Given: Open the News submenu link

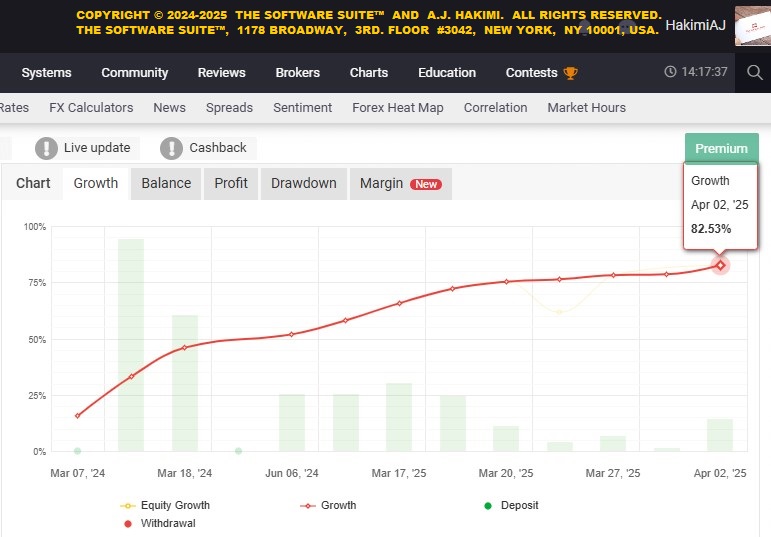Looking at the screenshot, I should pos(169,108).
